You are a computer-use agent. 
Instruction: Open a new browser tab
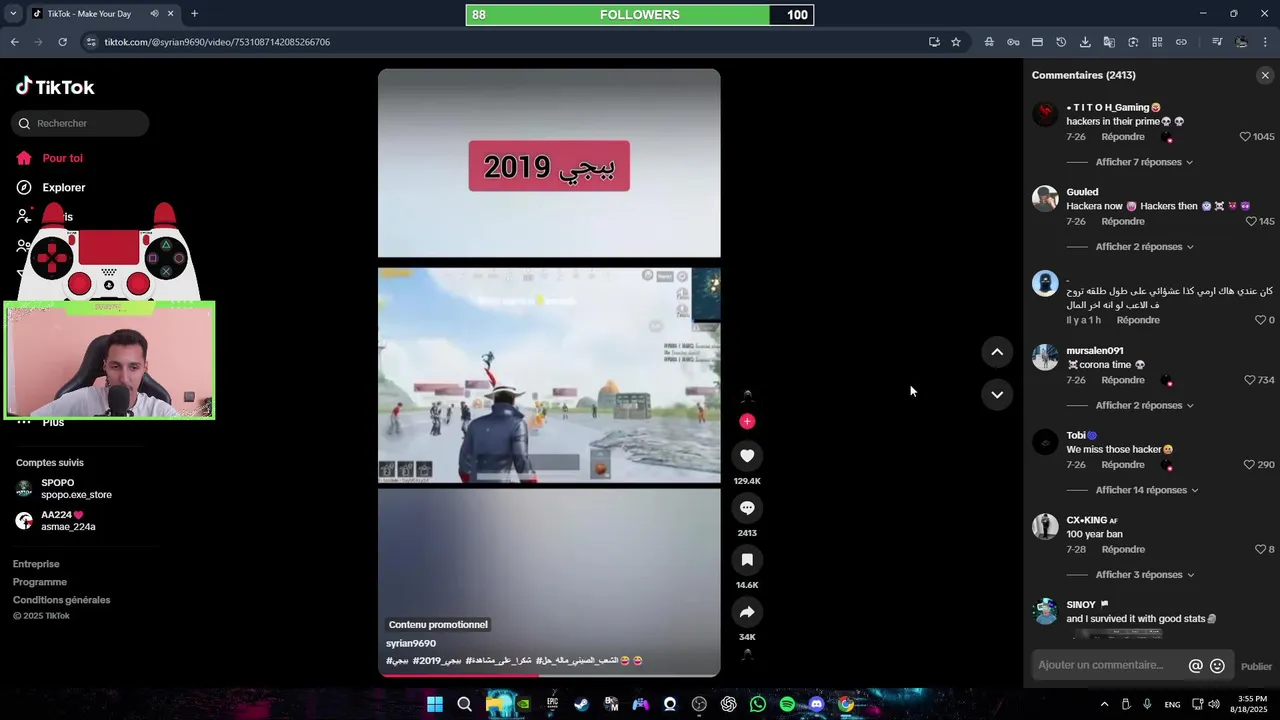194,14
